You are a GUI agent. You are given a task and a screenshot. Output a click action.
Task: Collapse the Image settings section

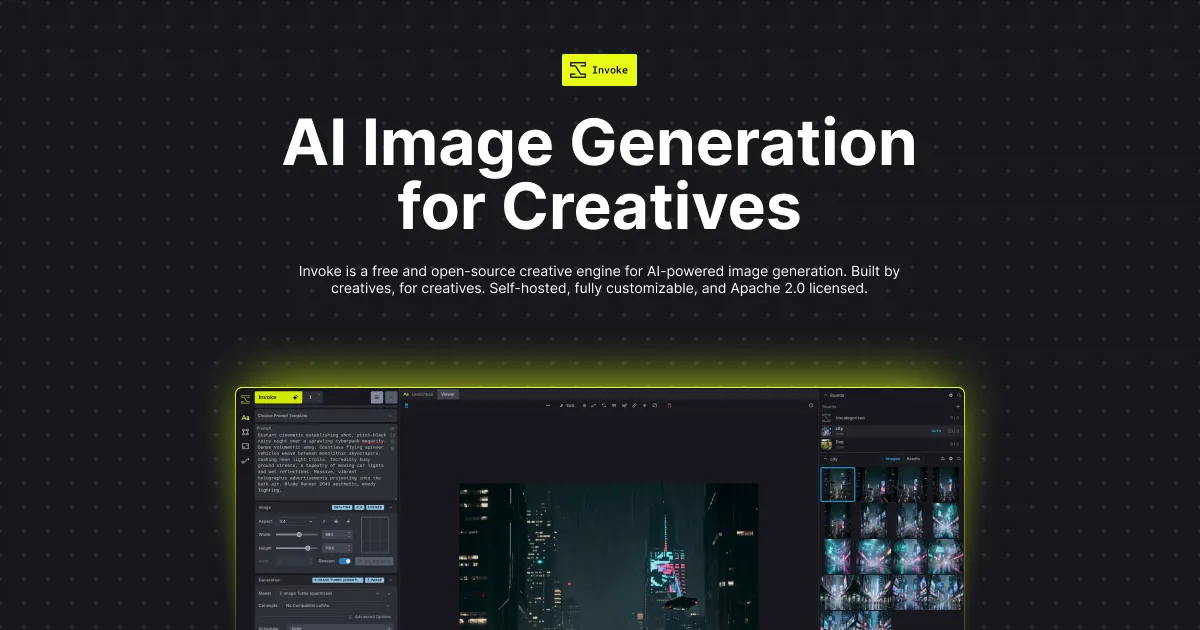click(390, 507)
